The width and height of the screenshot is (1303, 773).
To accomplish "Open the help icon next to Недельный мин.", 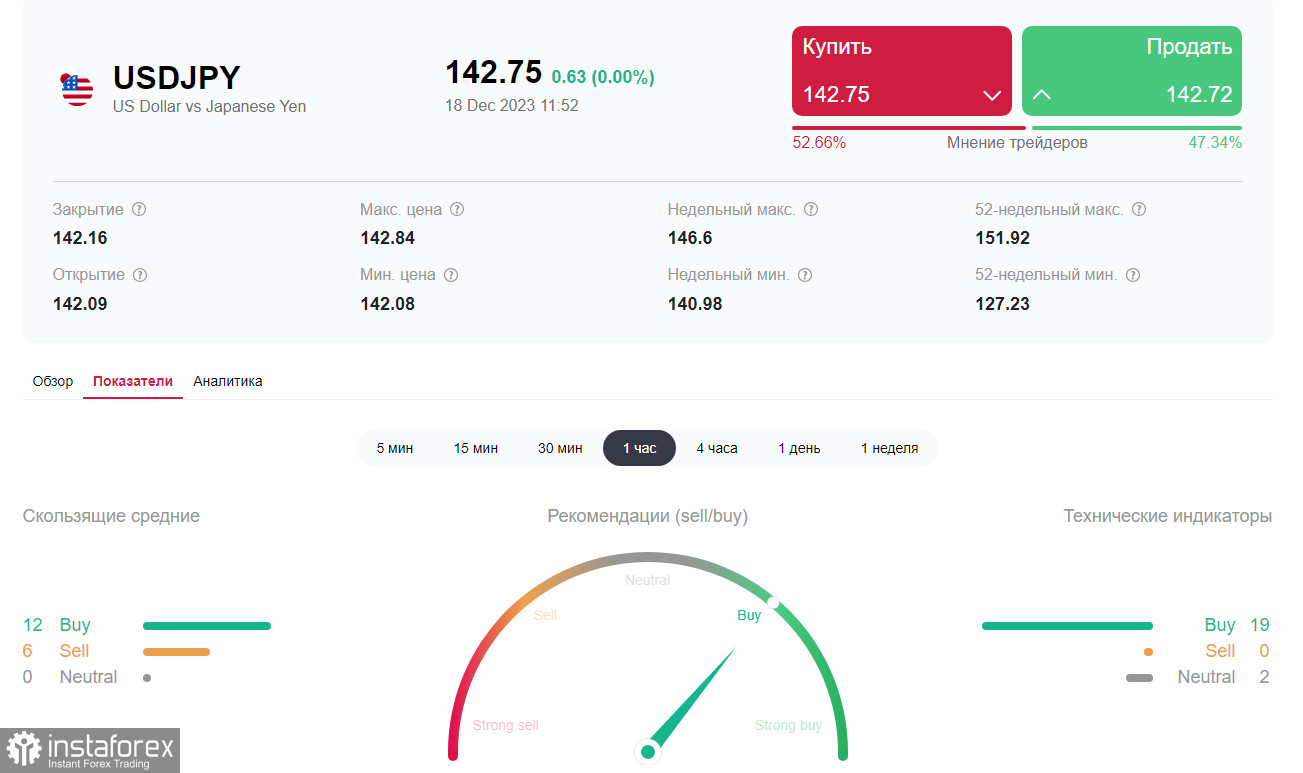I will point(805,275).
